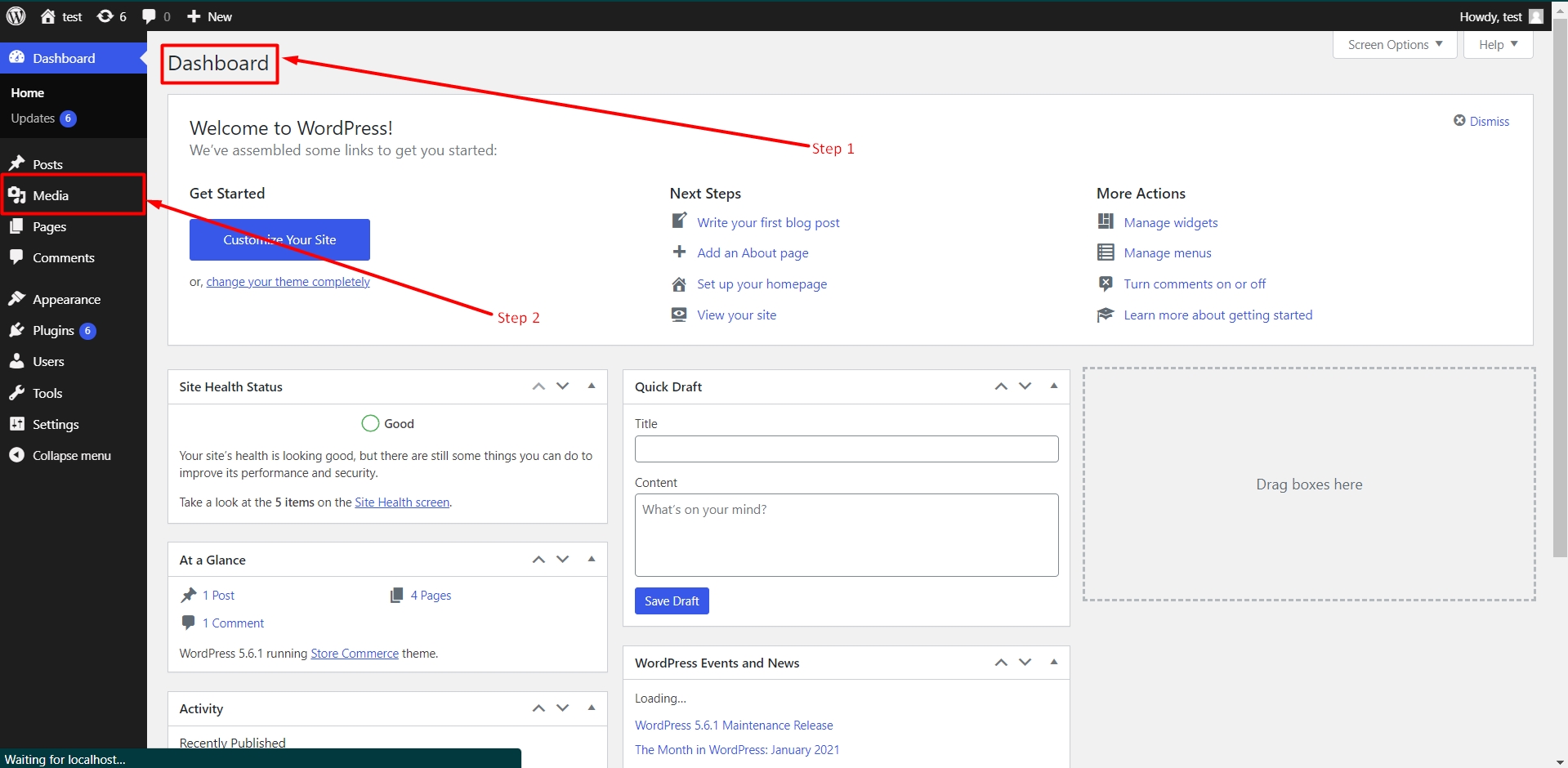Click the New plus icon in admin bar

pyautogui.click(x=194, y=16)
